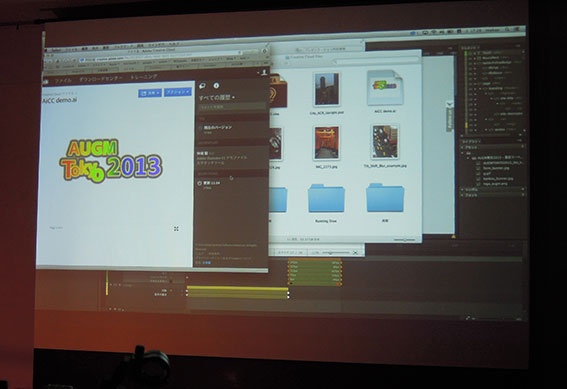Open the ファイル menu tab
The image size is (567, 389).
point(63,81)
